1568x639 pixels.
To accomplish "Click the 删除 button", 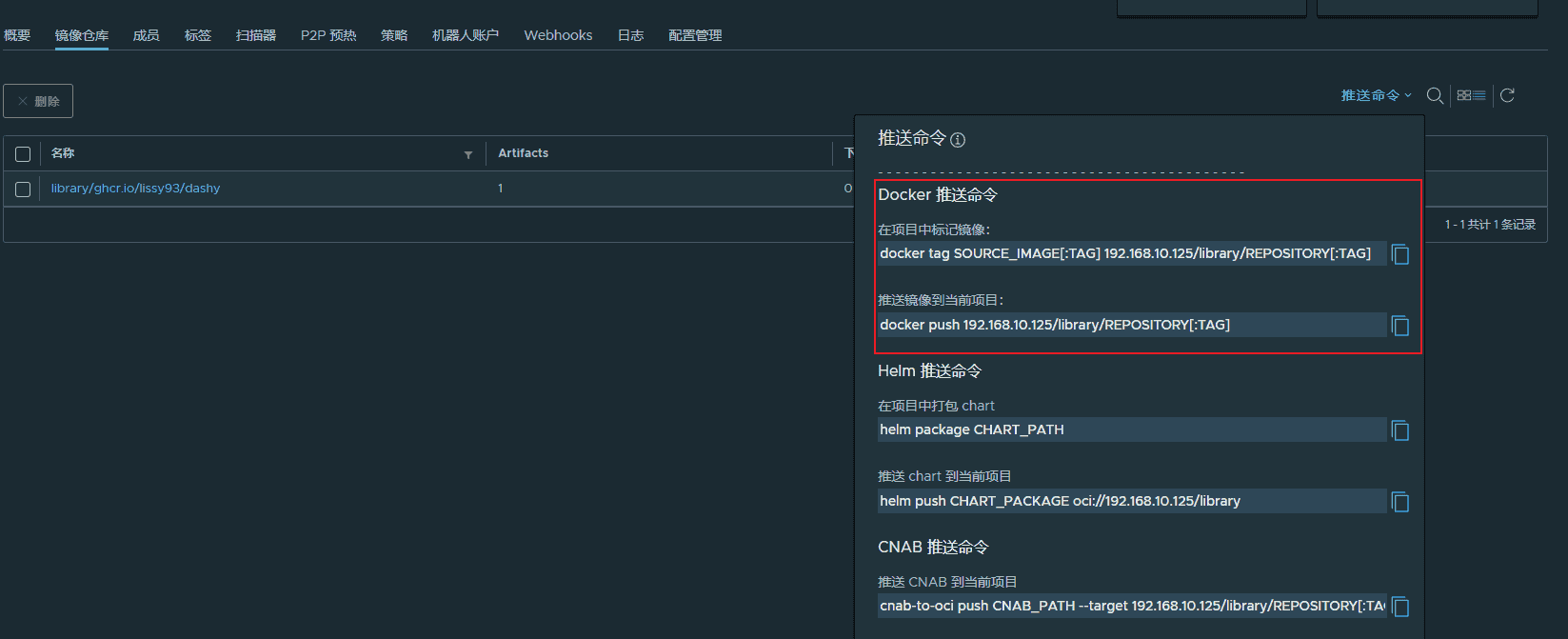I will 38,101.
